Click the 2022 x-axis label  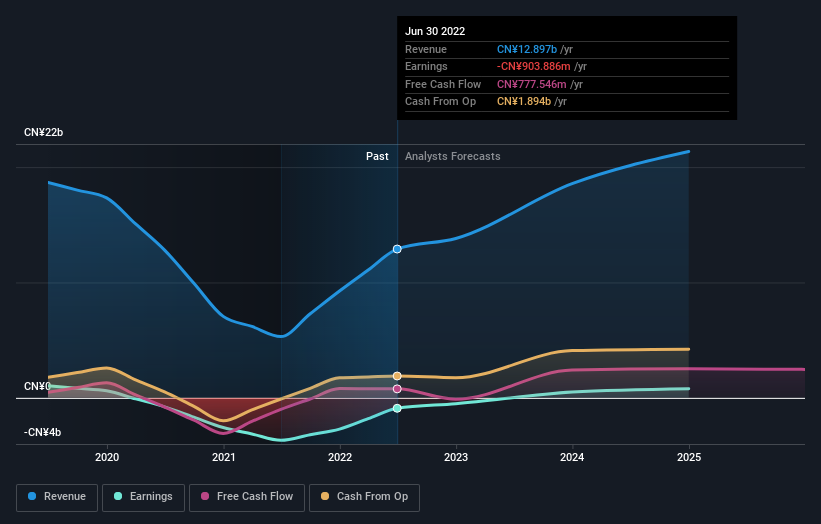tap(340, 458)
